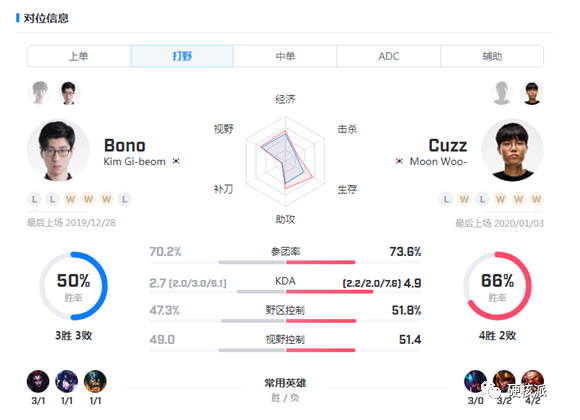Select the small Bono avatar thumbnail
This screenshot has width=580, height=420.
tap(69, 93)
